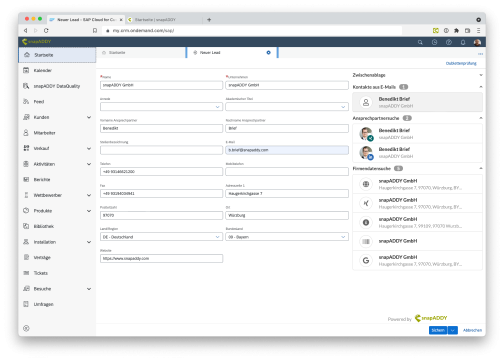Go back with the browser back arrow
This screenshot has width=504, height=360.
pos(26,30)
